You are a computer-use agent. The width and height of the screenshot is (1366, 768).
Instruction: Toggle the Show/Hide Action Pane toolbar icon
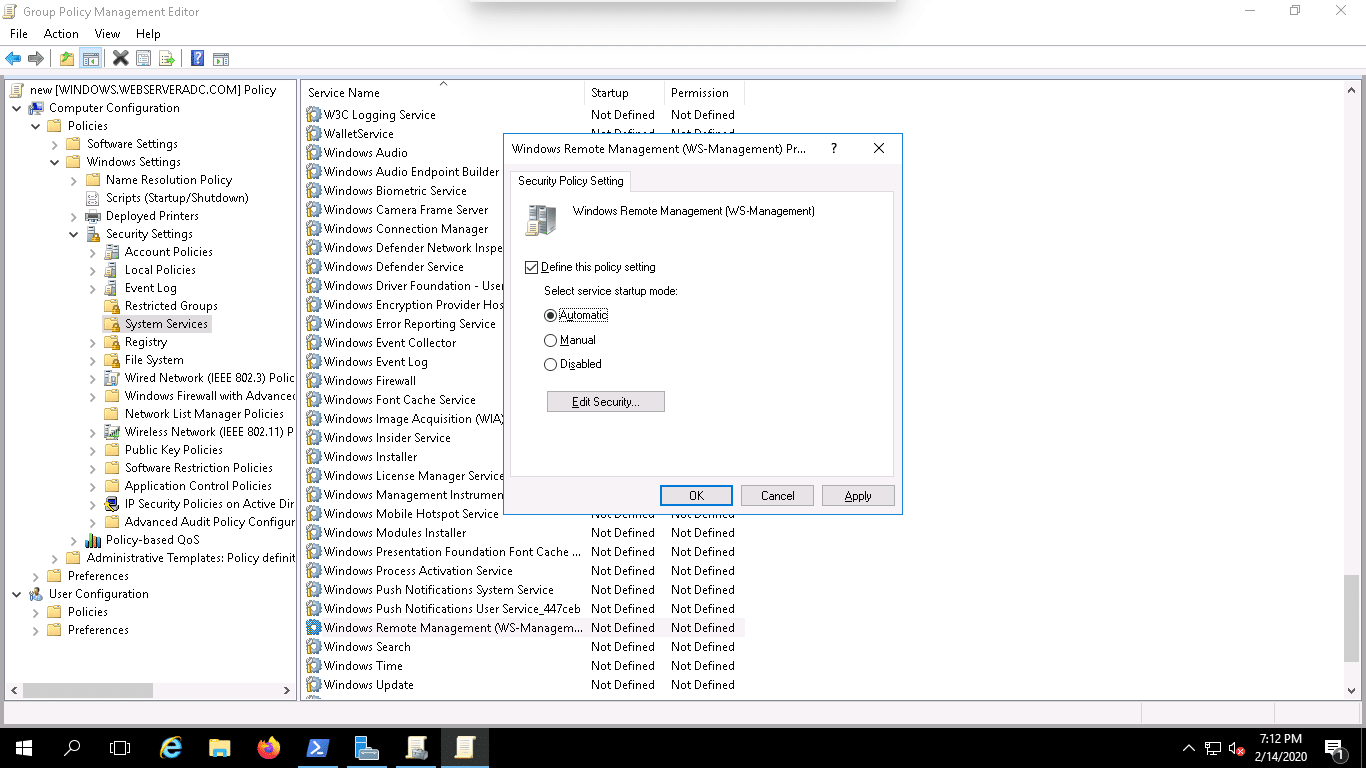pos(221,59)
